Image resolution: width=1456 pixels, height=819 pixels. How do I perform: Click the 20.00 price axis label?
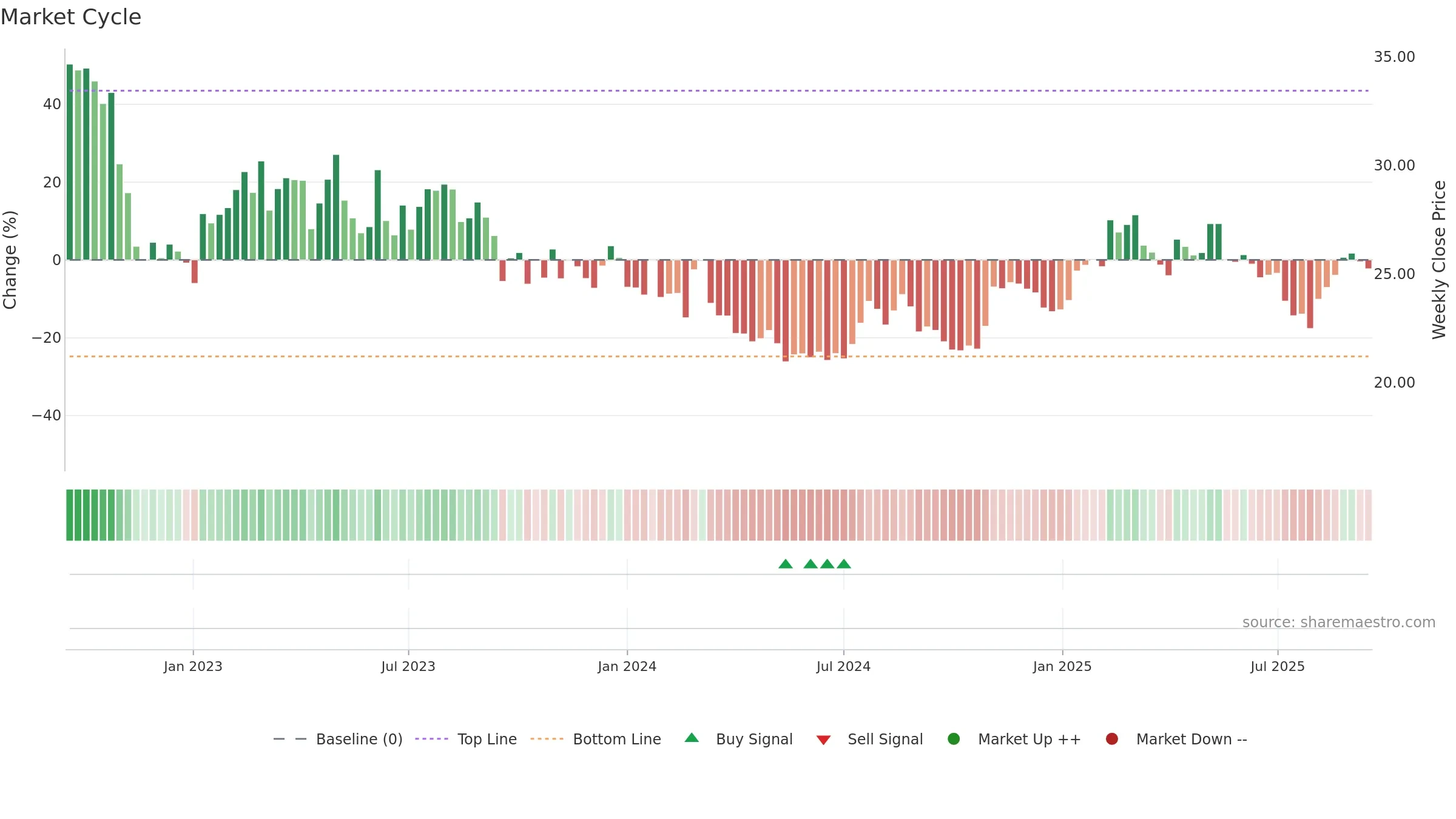1394,383
